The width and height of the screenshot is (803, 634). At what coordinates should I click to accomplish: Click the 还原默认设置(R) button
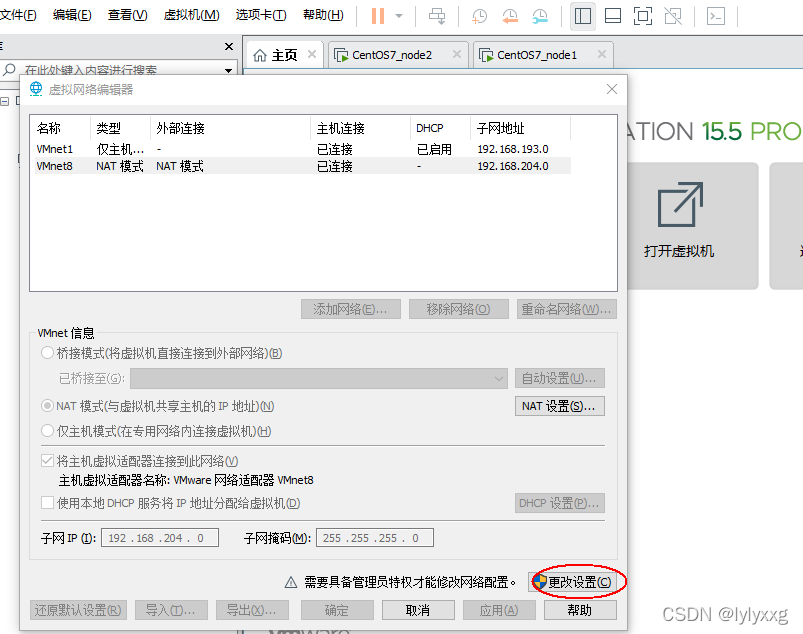tap(78, 610)
